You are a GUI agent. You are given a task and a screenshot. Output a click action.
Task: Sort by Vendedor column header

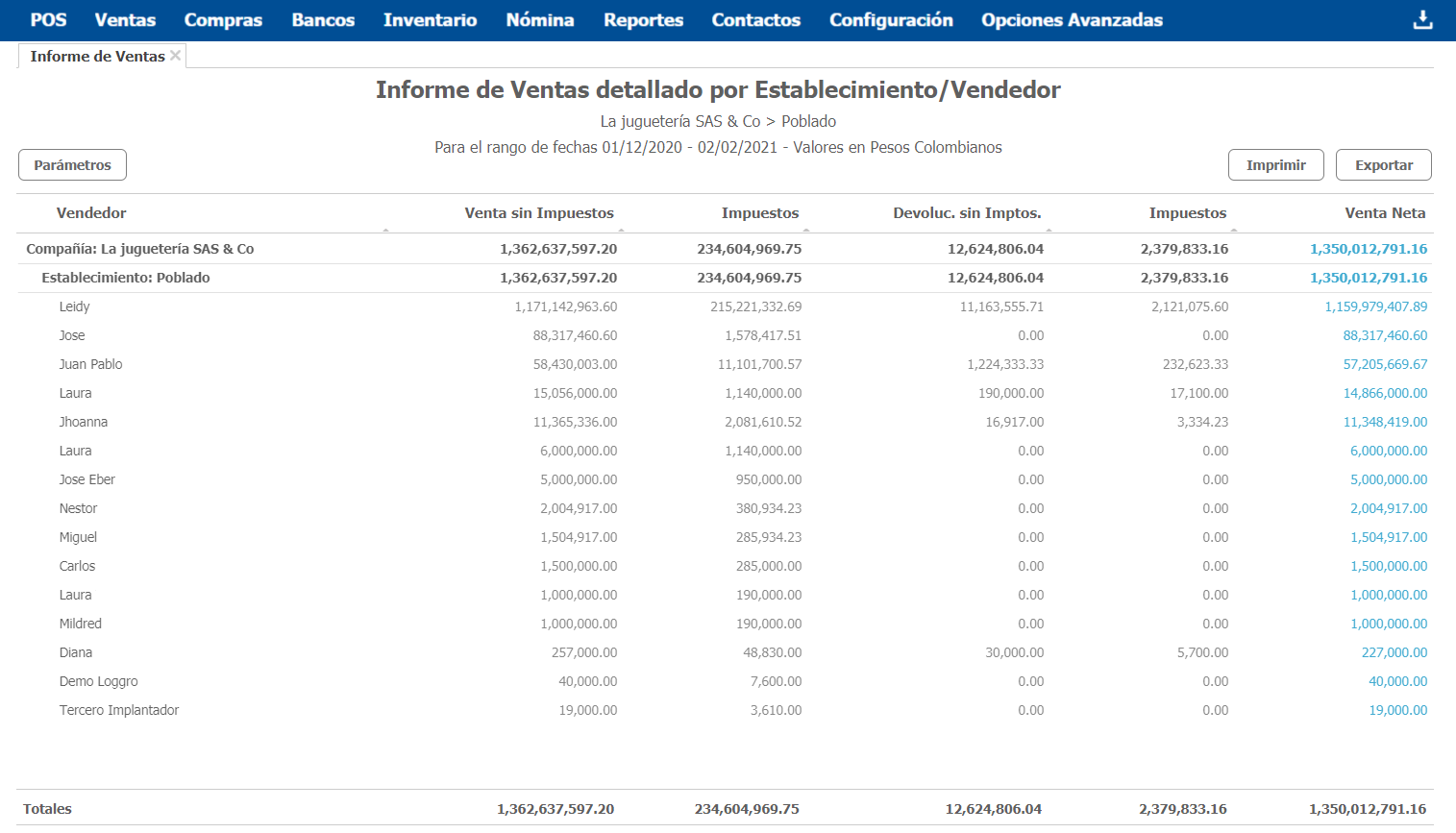coord(91,213)
